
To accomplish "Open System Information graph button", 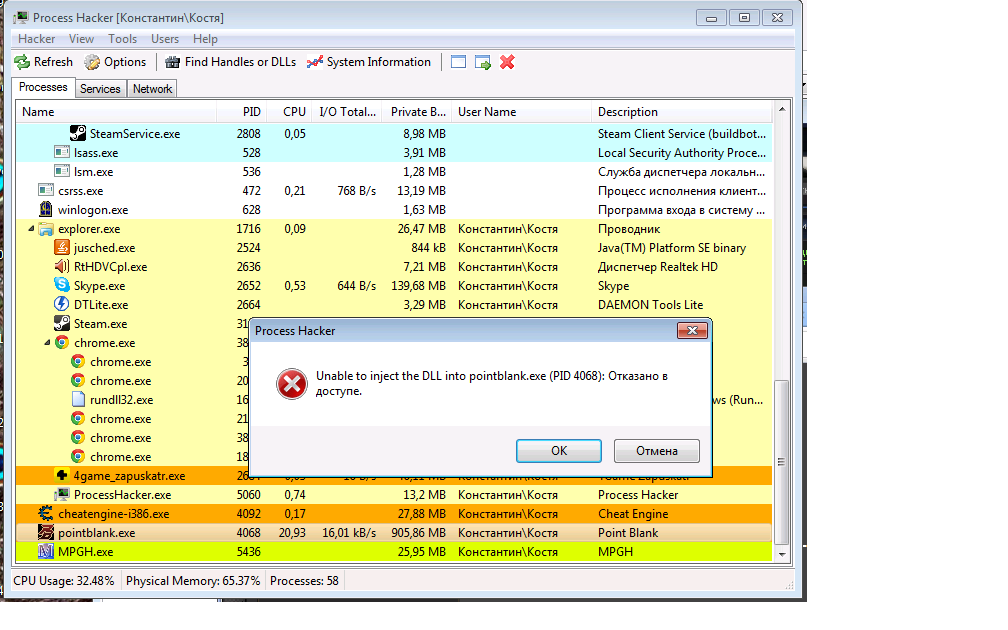I will [x=368, y=62].
